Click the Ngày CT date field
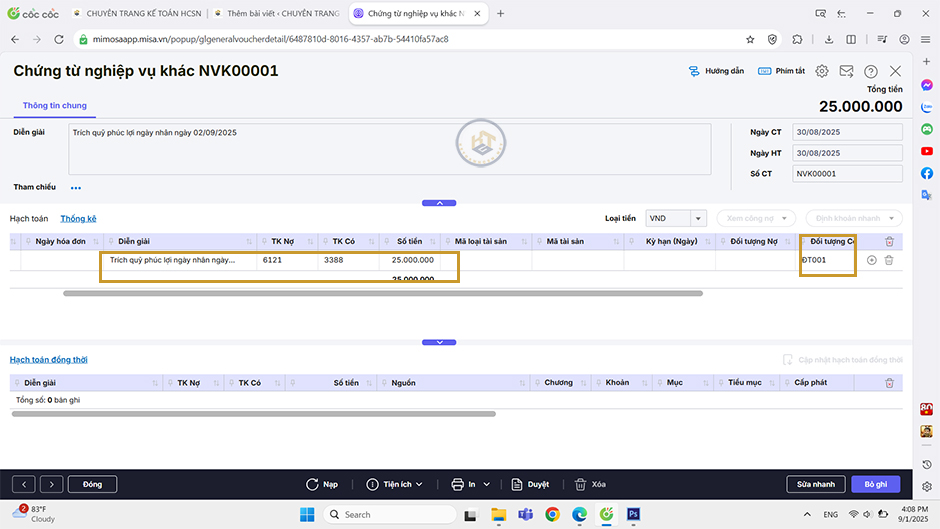This screenshot has height=529, width=940. pos(846,132)
